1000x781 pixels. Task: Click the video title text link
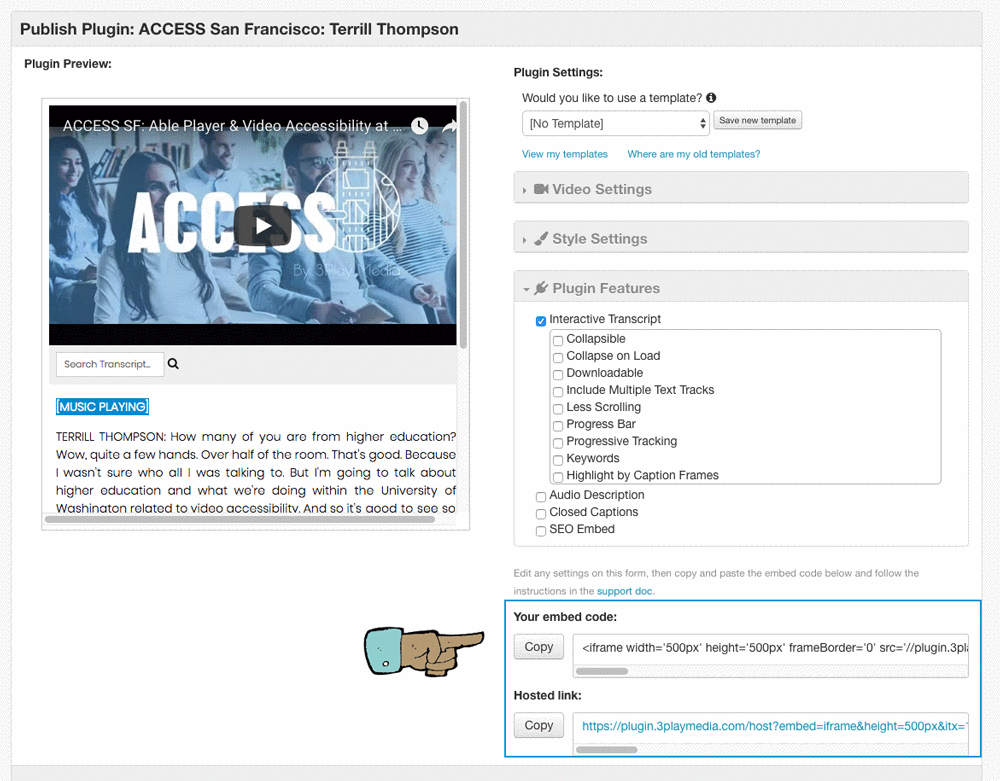point(232,126)
